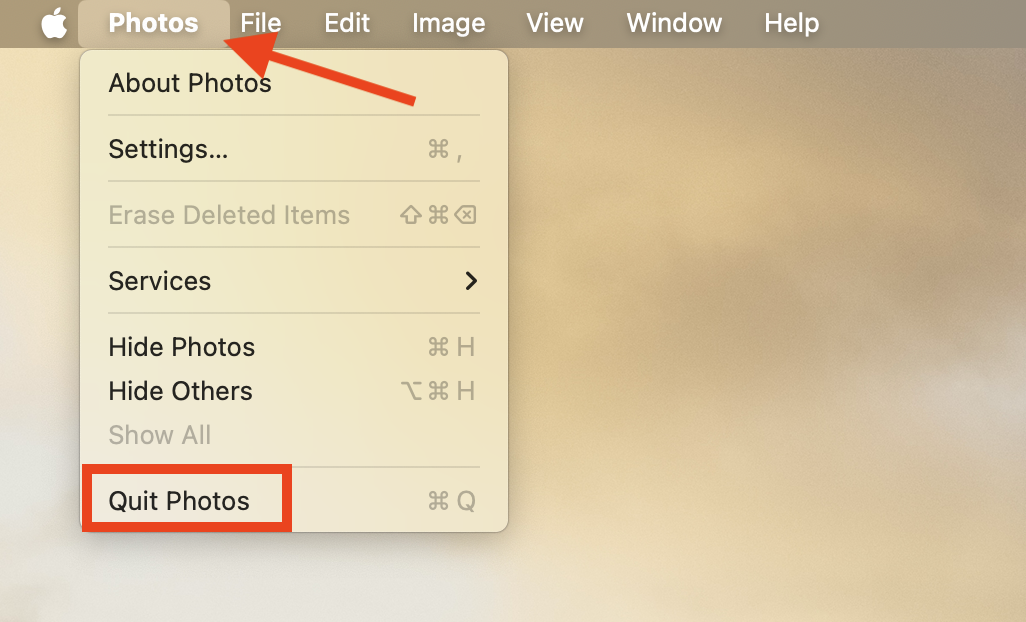The image size is (1026, 622).
Task: Open the Photos application menu
Action: pos(153,22)
